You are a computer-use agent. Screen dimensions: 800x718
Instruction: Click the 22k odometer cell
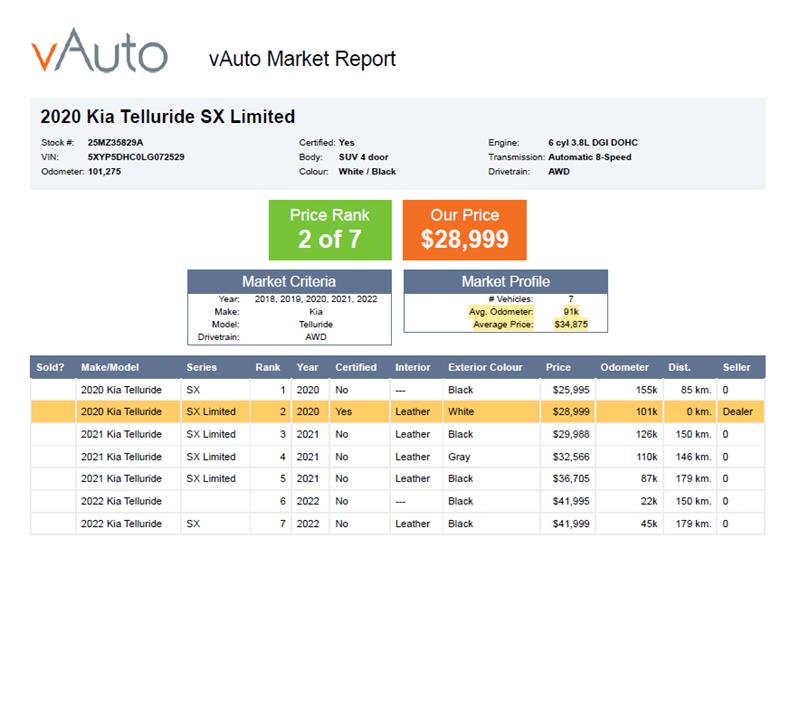point(649,501)
